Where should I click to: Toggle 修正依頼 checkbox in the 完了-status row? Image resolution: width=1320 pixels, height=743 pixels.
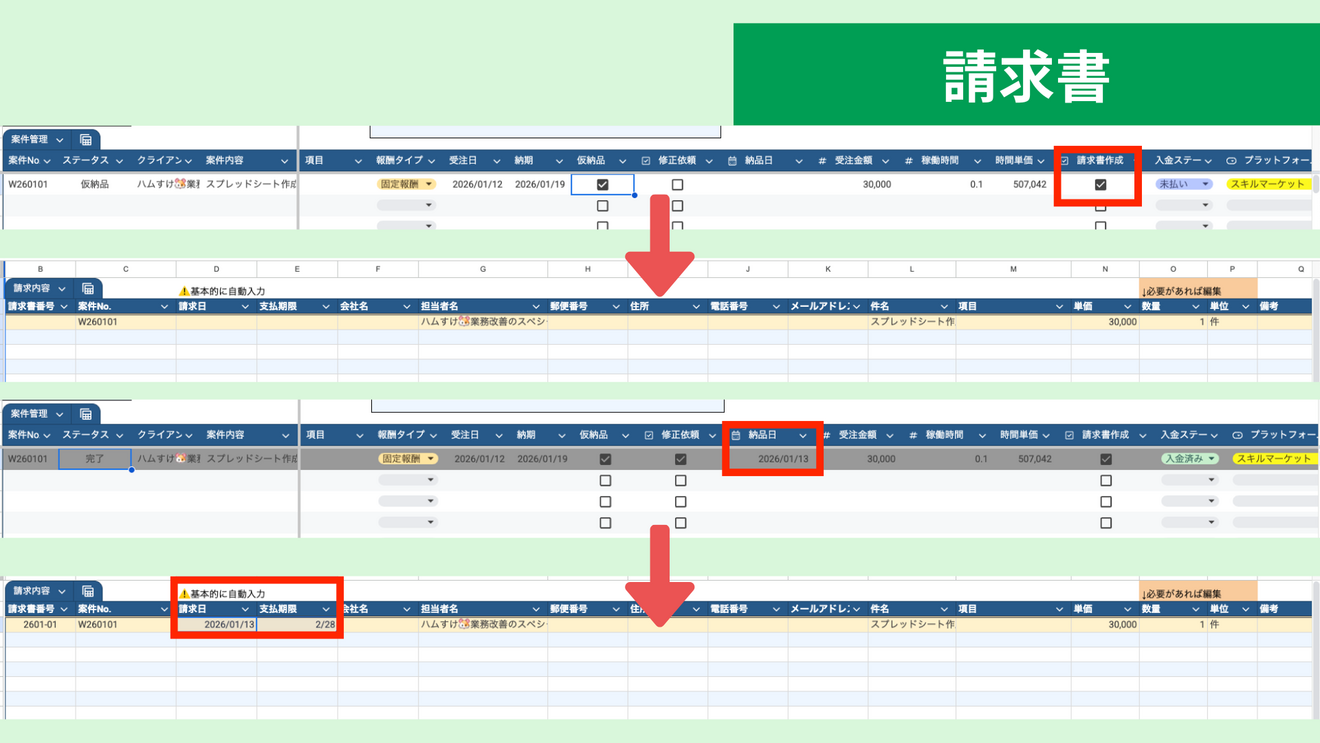(680, 459)
